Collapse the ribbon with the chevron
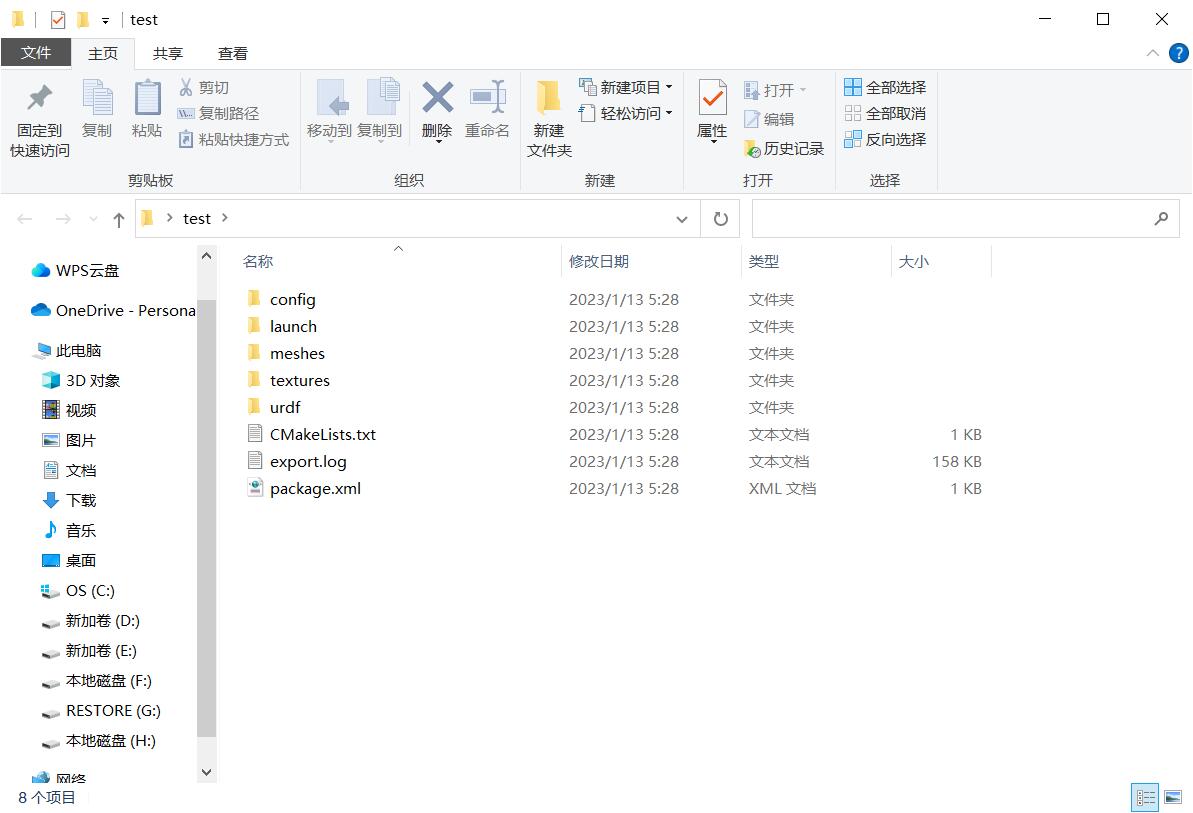Viewport: 1193px width, 813px height. point(1152,54)
